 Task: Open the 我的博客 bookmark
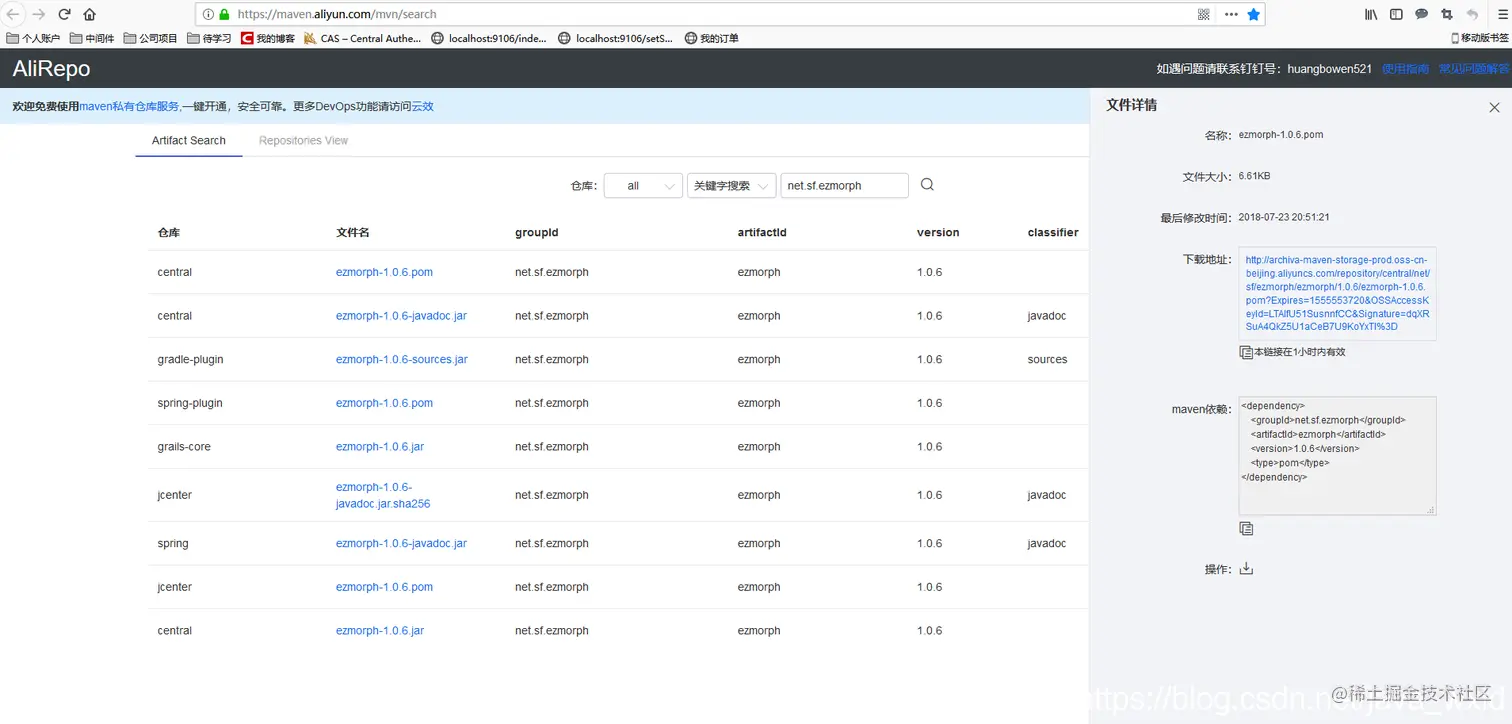pos(267,39)
